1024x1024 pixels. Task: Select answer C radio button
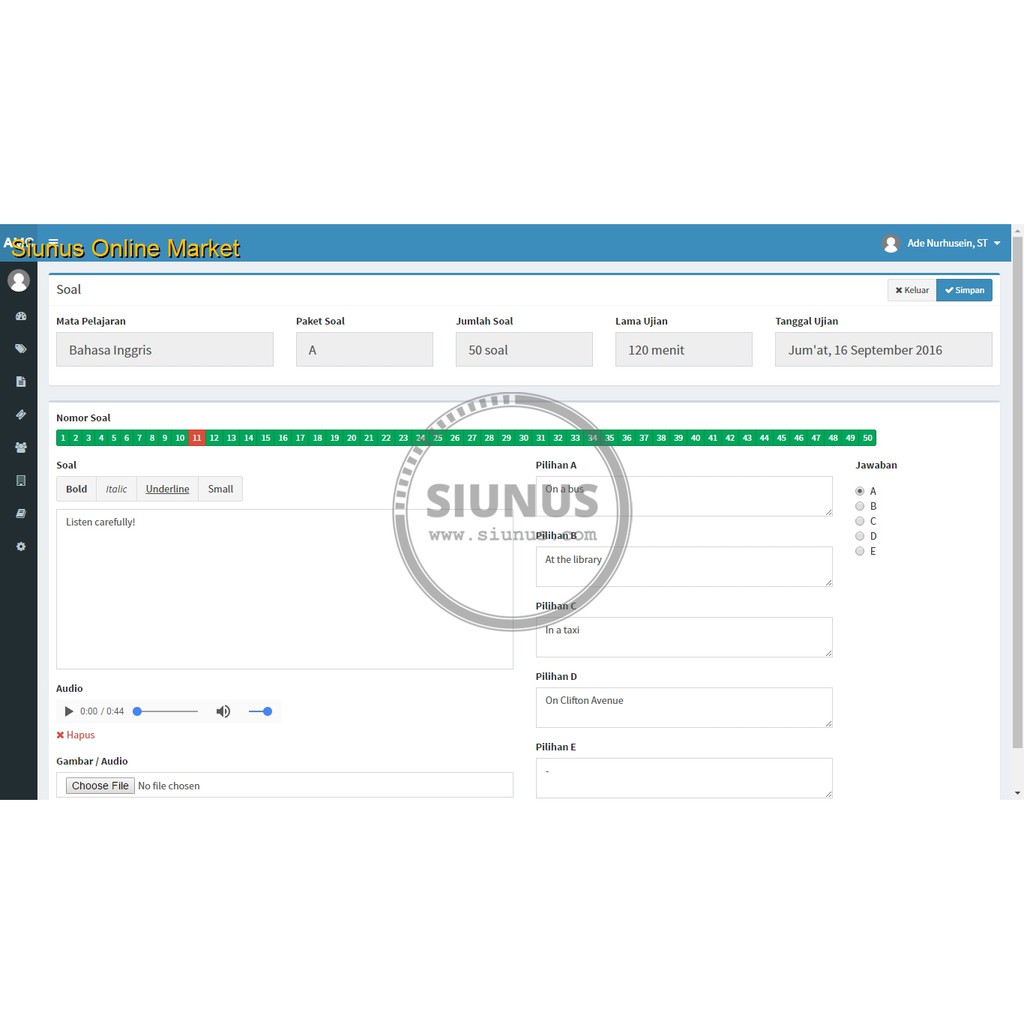pos(859,521)
